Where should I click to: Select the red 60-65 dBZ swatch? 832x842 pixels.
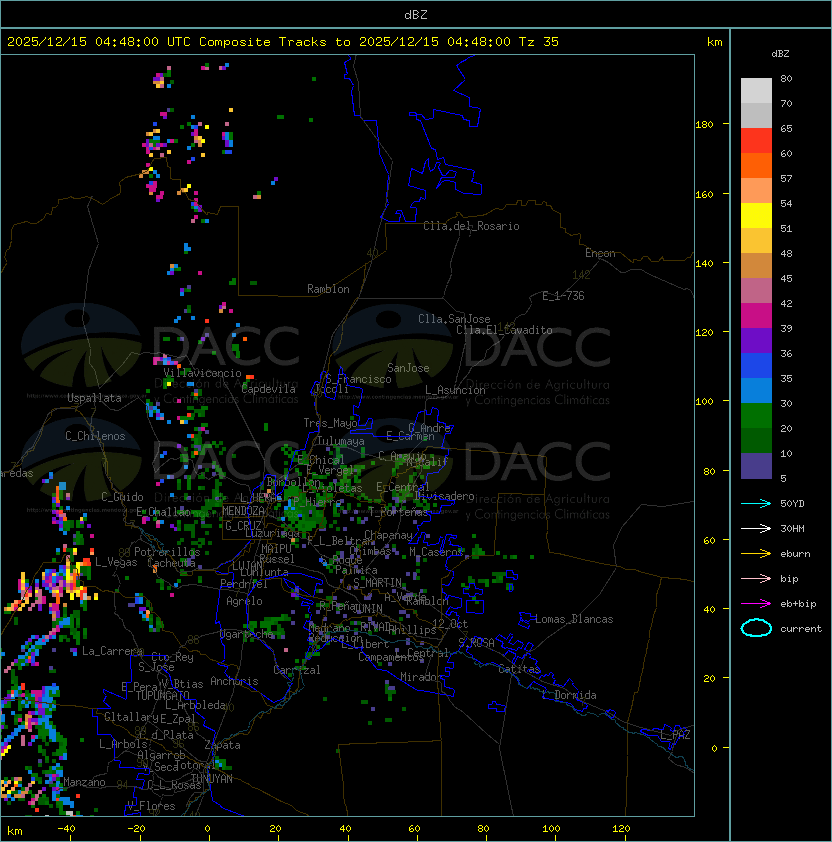[x=756, y=141]
